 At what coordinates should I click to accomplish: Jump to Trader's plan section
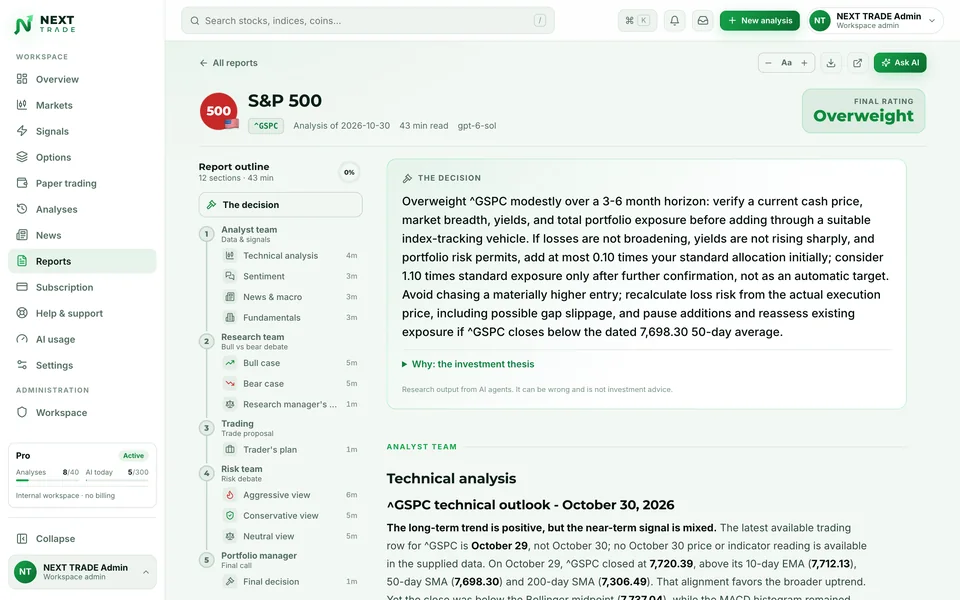[x=290, y=449]
